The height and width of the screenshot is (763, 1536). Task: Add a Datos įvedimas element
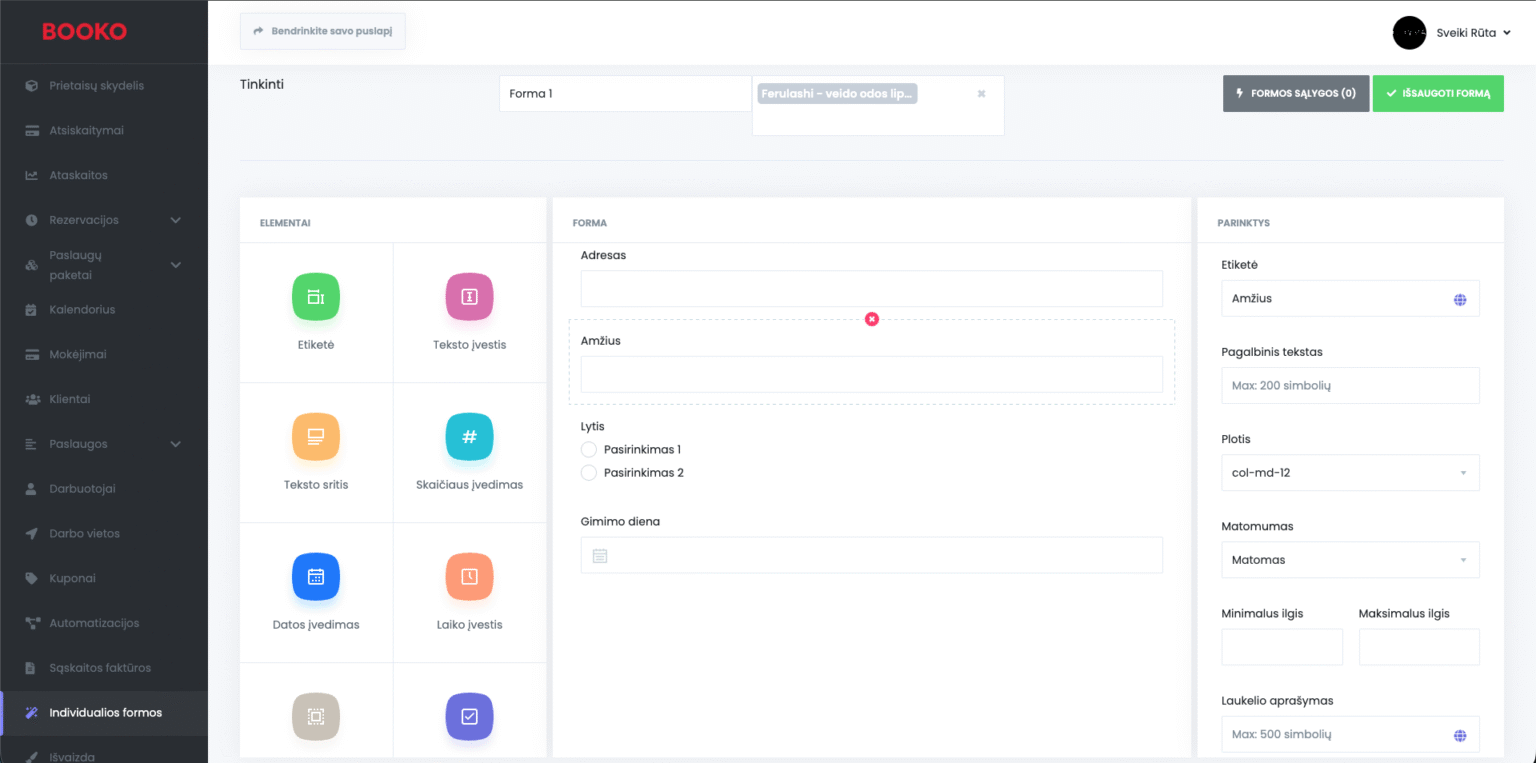click(x=316, y=577)
